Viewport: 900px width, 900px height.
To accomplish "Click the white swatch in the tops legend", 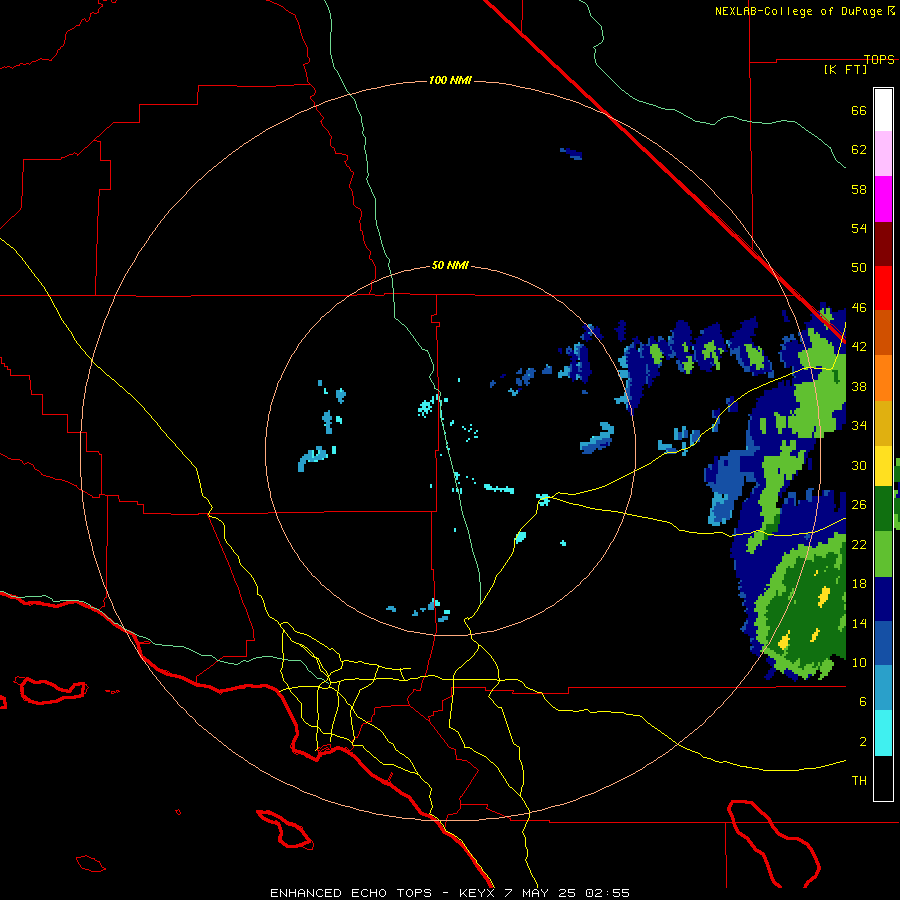I will click(883, 110).
